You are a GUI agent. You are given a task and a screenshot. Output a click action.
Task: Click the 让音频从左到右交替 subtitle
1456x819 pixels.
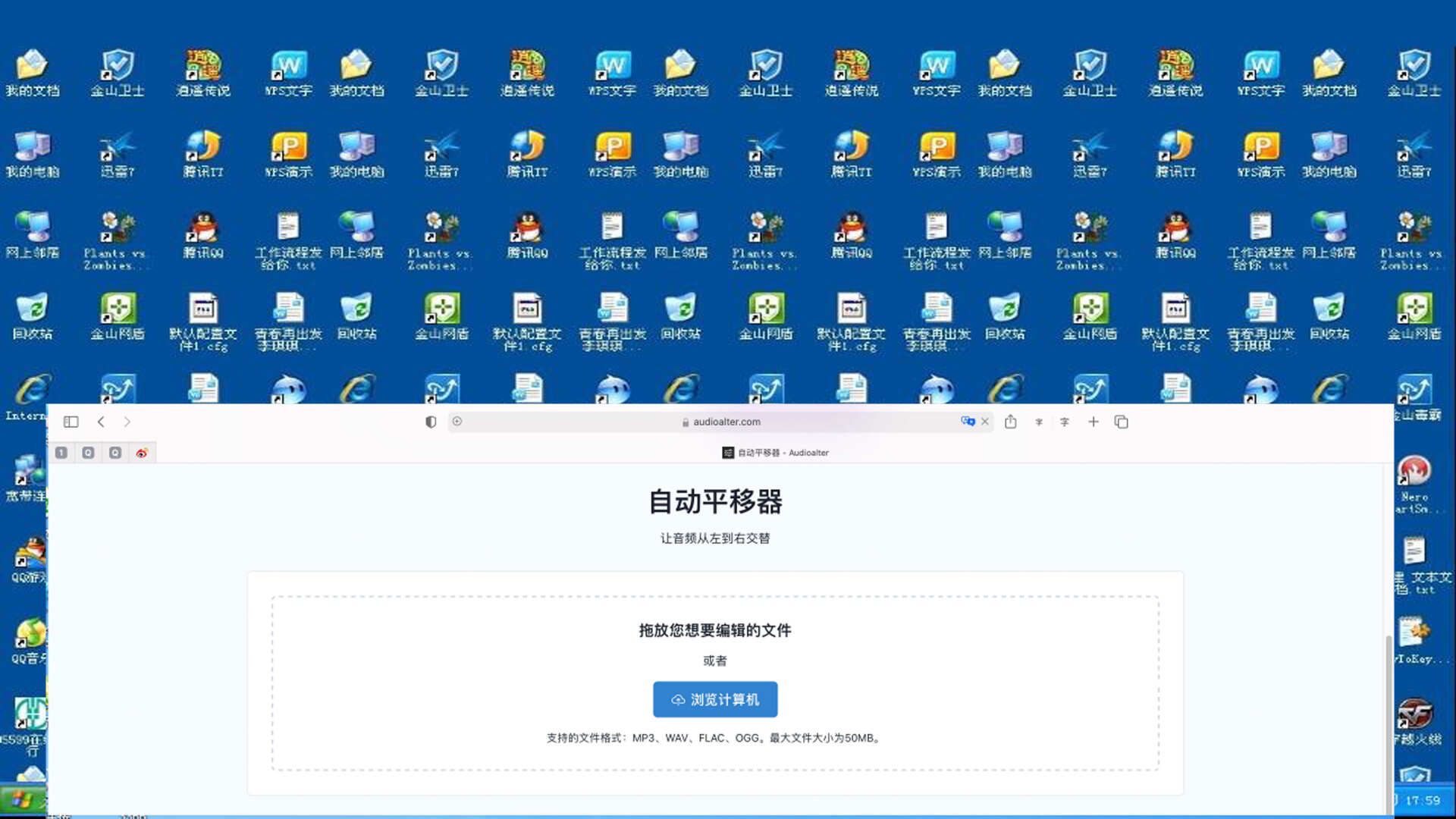tap(715, 538)
